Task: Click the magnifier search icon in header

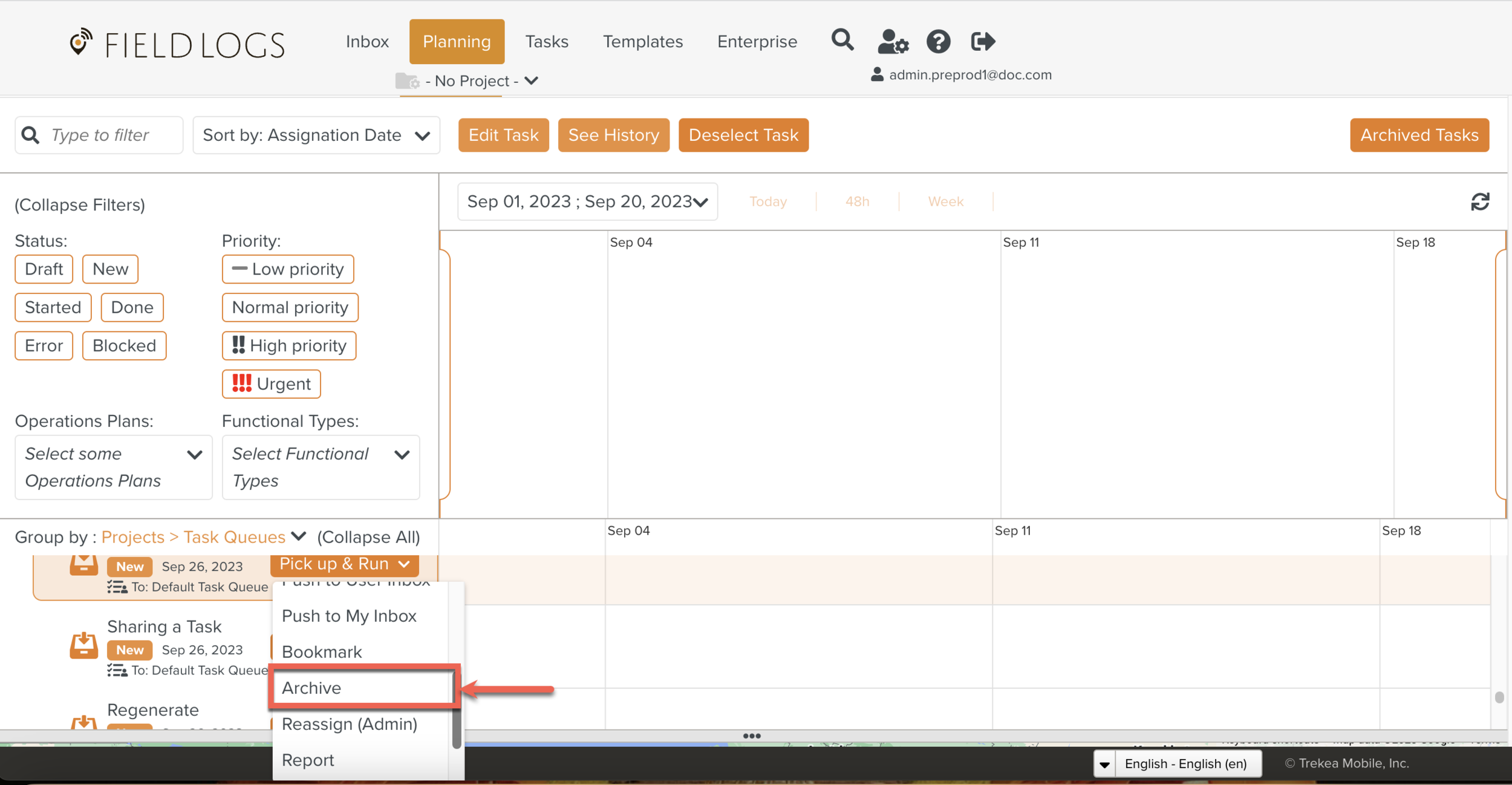Action: point(842,41)
